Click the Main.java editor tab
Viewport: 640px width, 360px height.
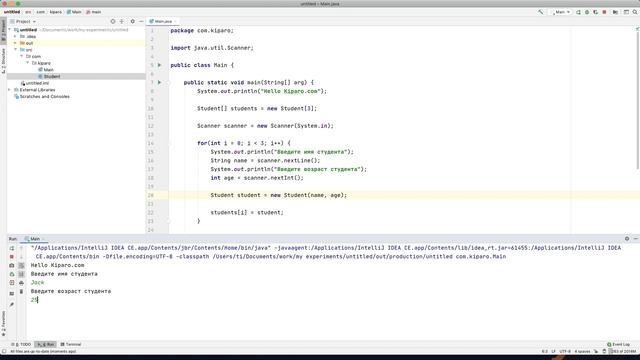[163, 21]
